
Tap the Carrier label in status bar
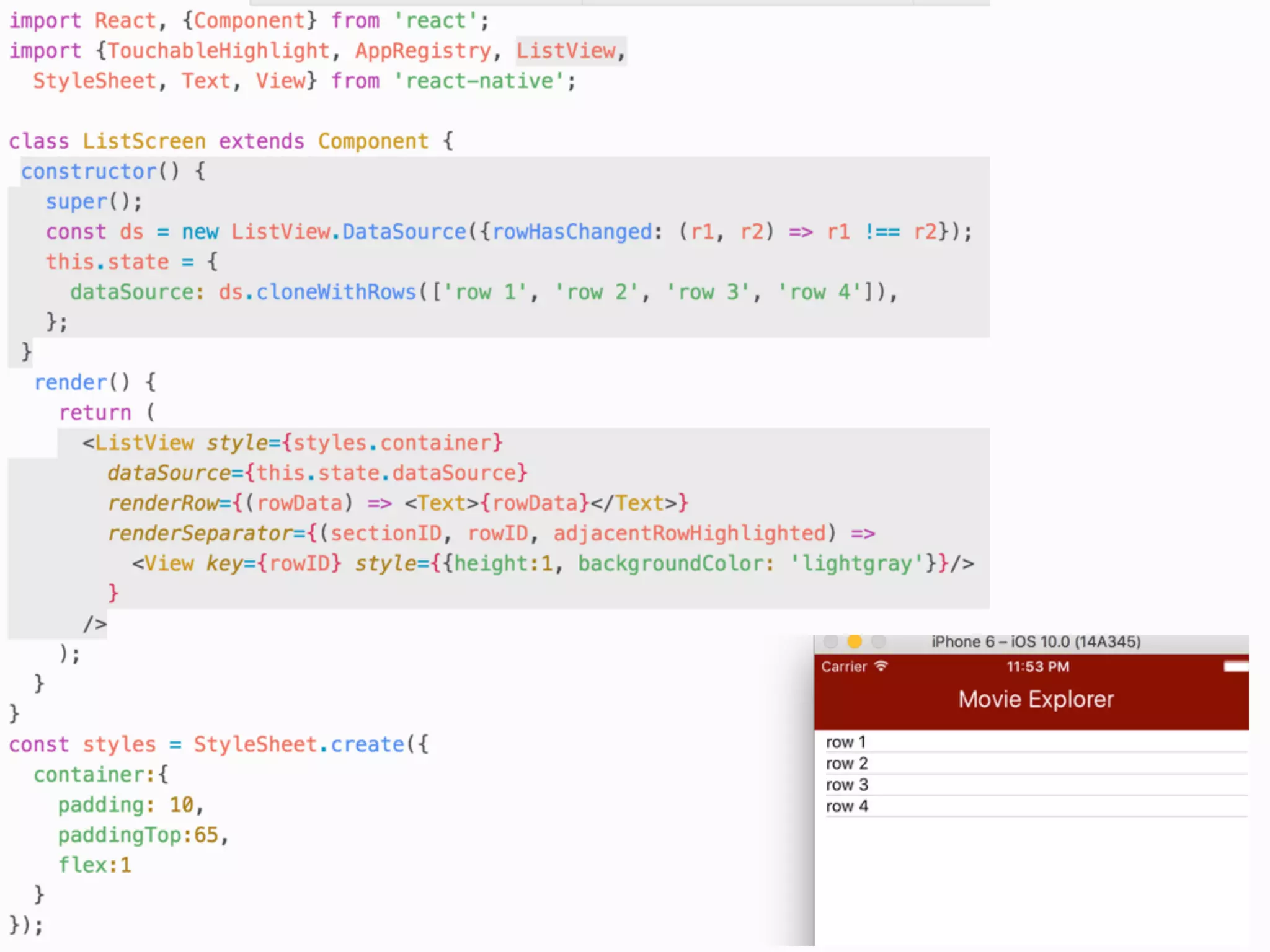[x=844, y=667]
